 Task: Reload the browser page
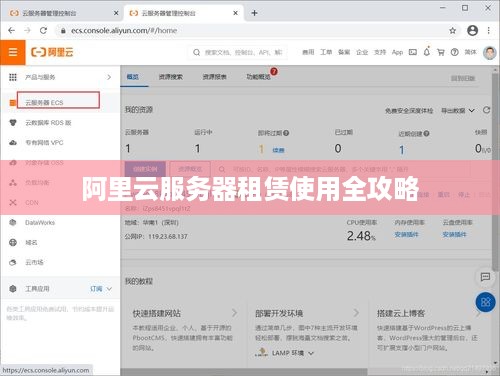[x=43, y=30]
